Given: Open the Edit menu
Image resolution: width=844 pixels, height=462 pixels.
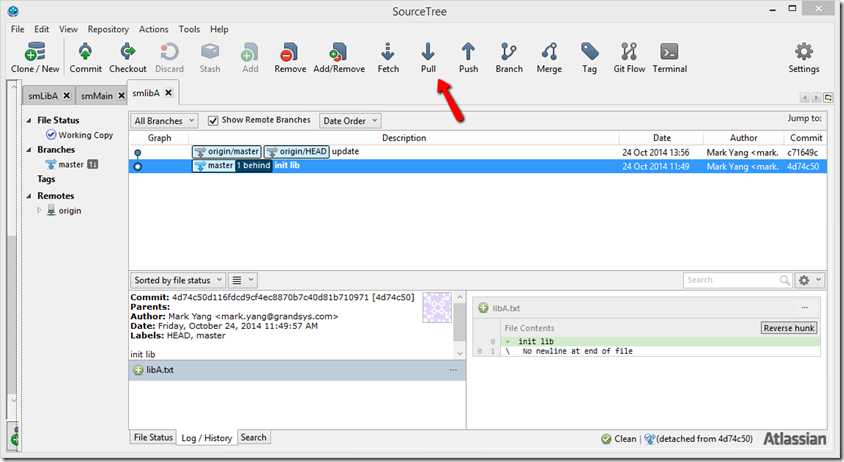Looking at the screenshot, I should pyautogui.click(x=41, y=29).
